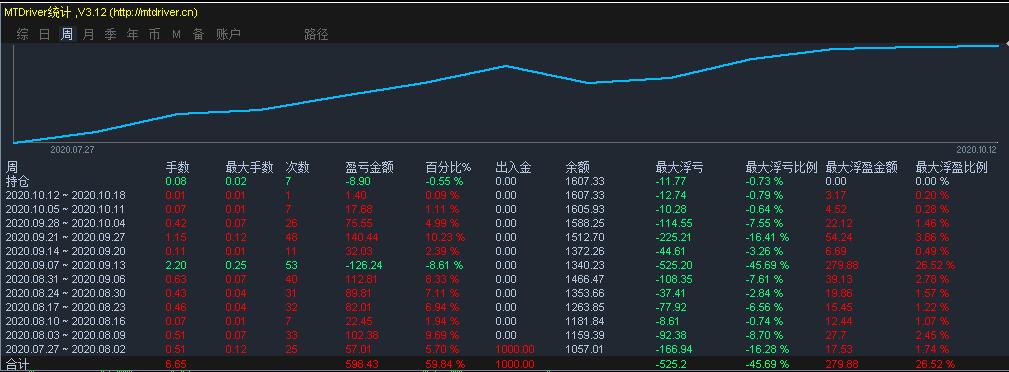Select the 币 currency tab
This screenshot has width=1009, height=372.
[154, 34]
